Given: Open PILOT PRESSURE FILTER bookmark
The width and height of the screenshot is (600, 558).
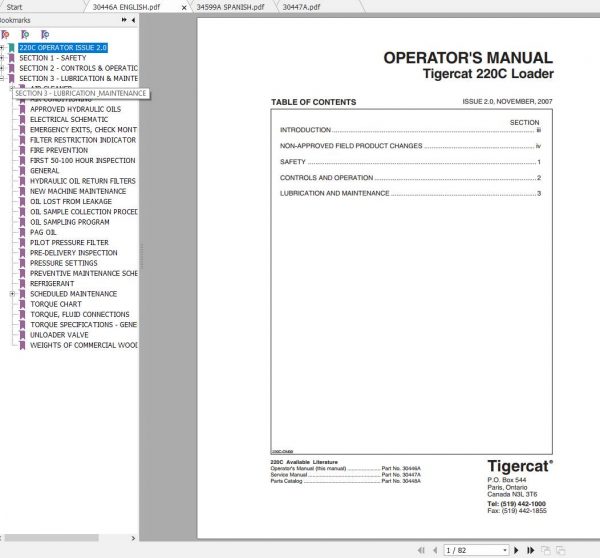Looking at the screenshot, I should point(69,243).
